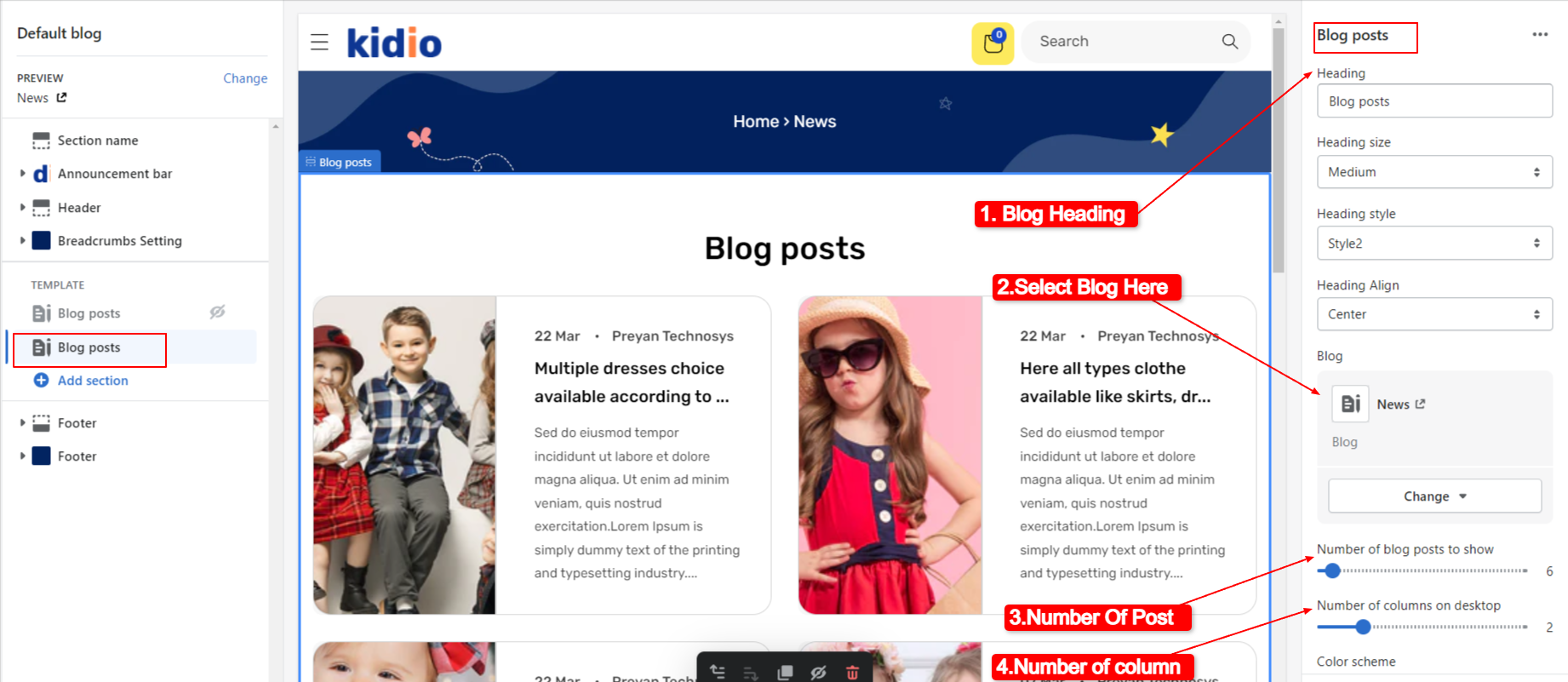
Task: Click the Heading text input field
Action: coord(1434,101)
